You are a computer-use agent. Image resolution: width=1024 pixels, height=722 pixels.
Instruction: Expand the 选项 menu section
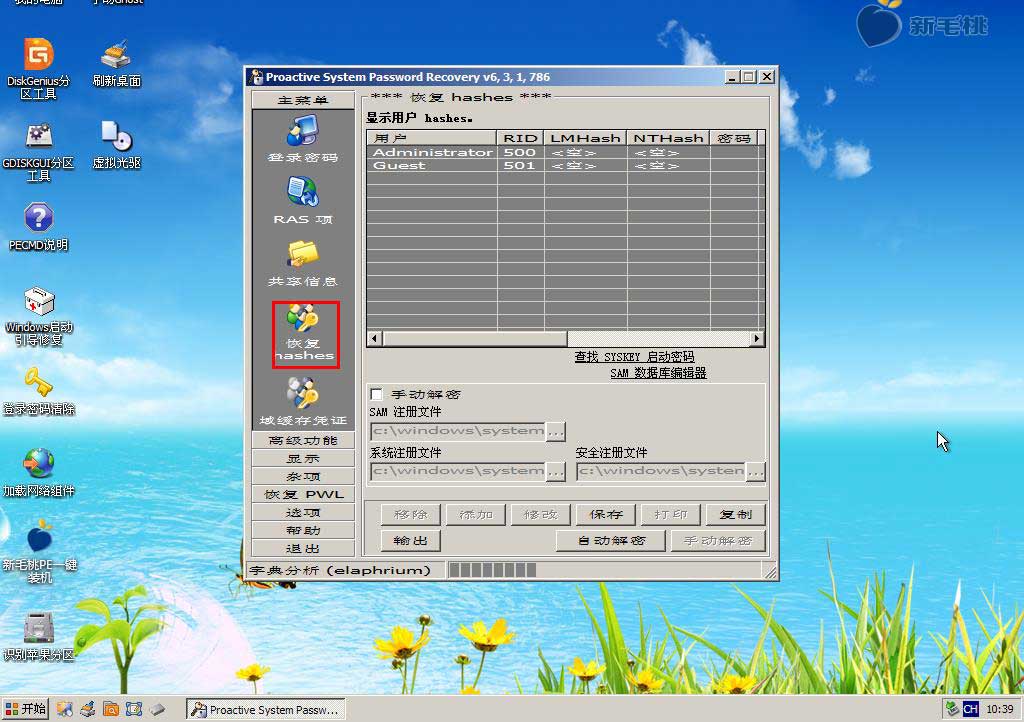click(x=303, y=512)
